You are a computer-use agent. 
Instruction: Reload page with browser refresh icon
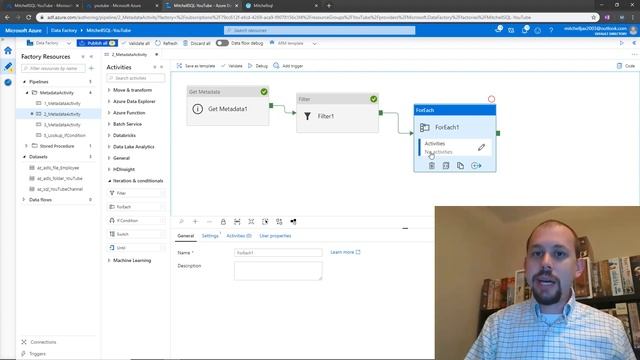click(28, 18)
